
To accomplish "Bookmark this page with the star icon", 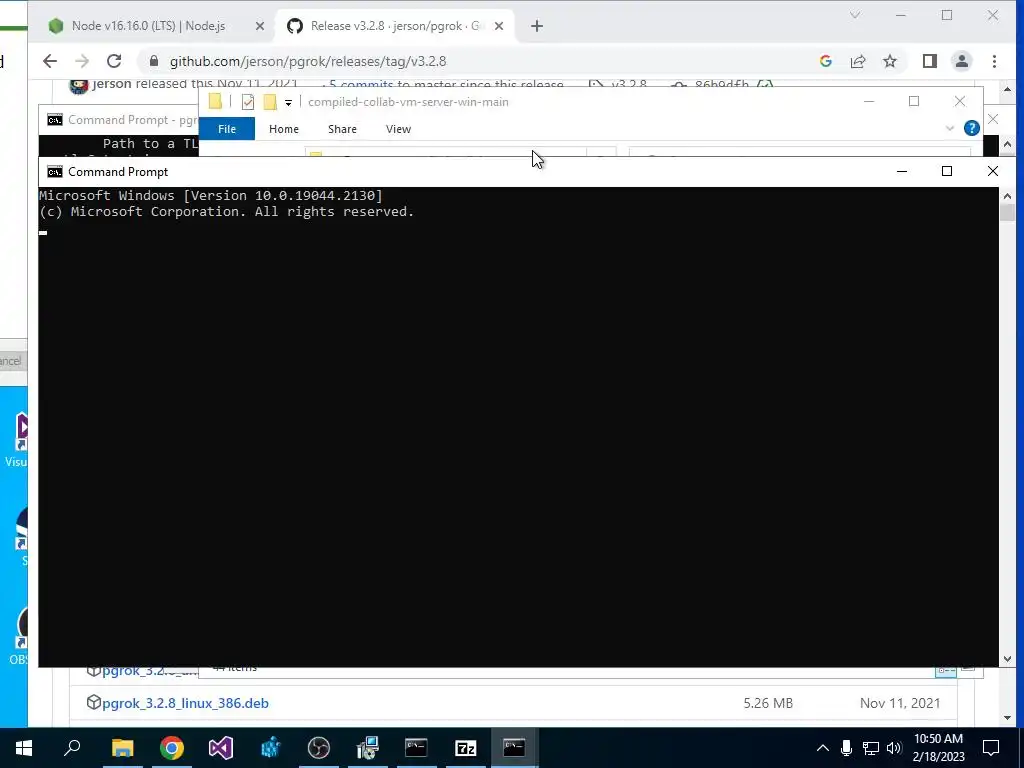I will point(890,61).
